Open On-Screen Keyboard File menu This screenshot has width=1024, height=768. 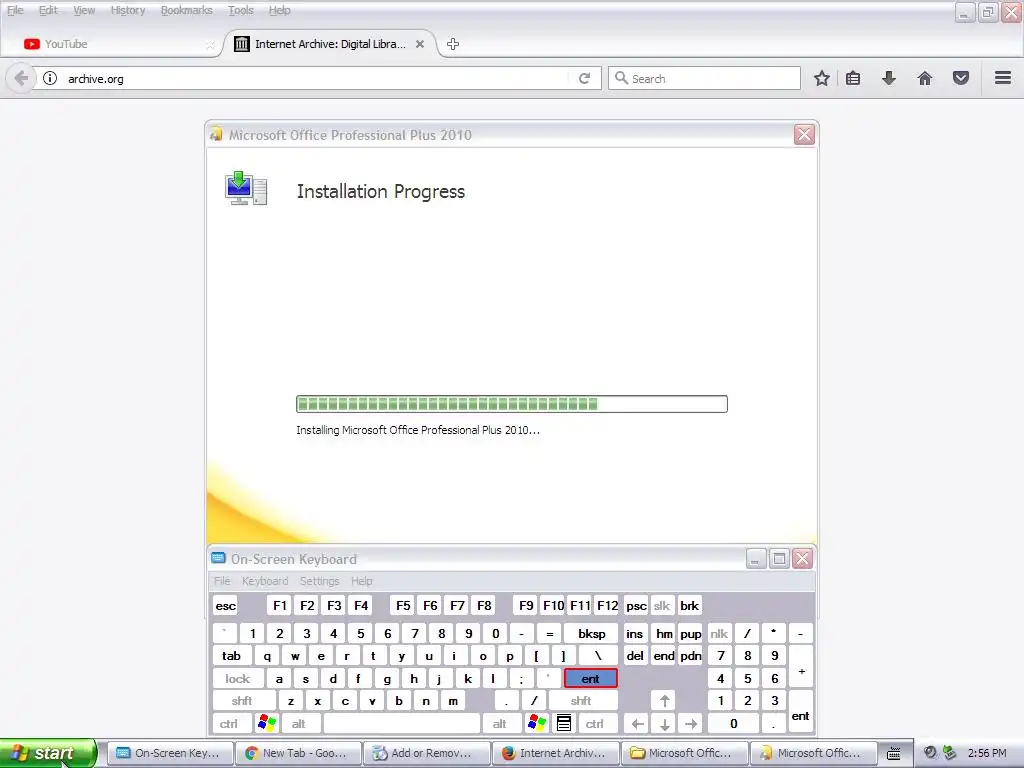(x=222, y=581)
